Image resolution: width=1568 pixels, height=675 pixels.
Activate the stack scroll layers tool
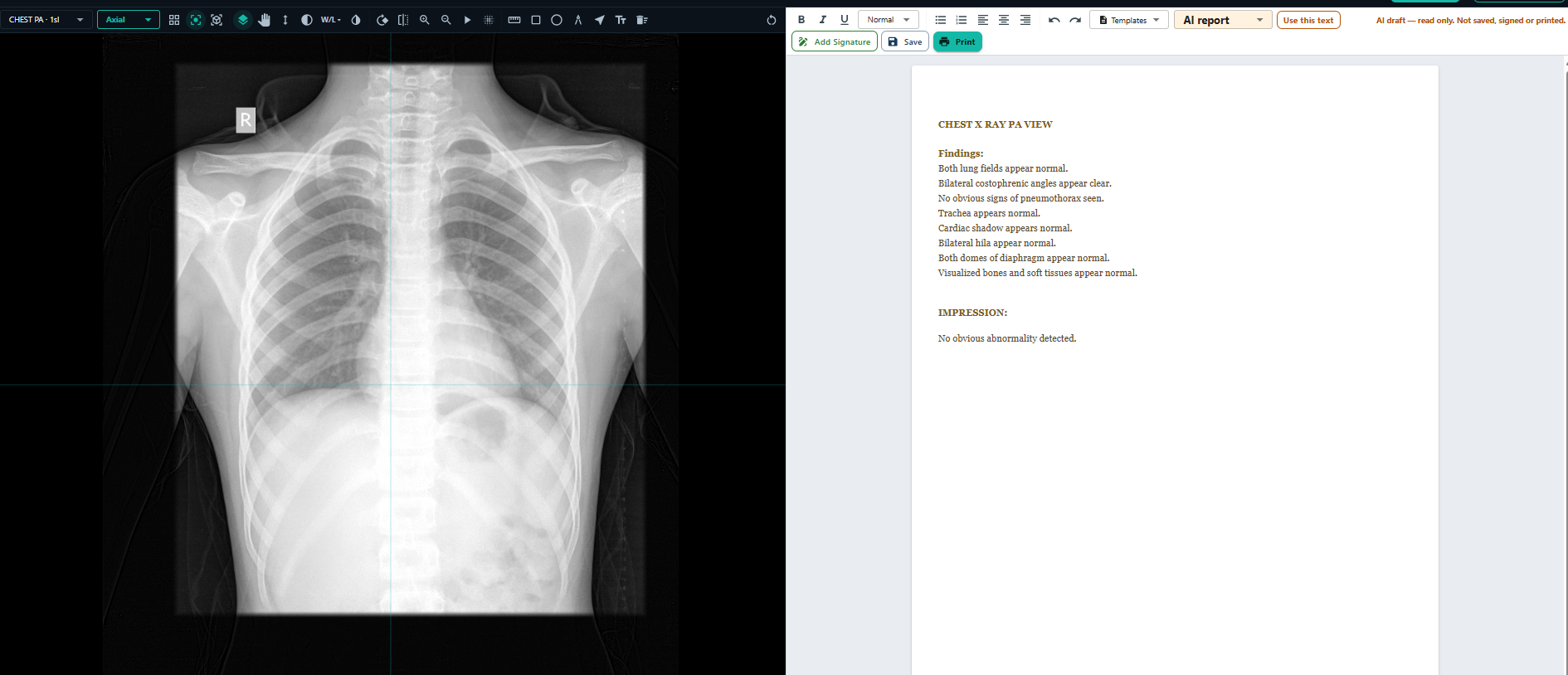click(x=243, y=20)
